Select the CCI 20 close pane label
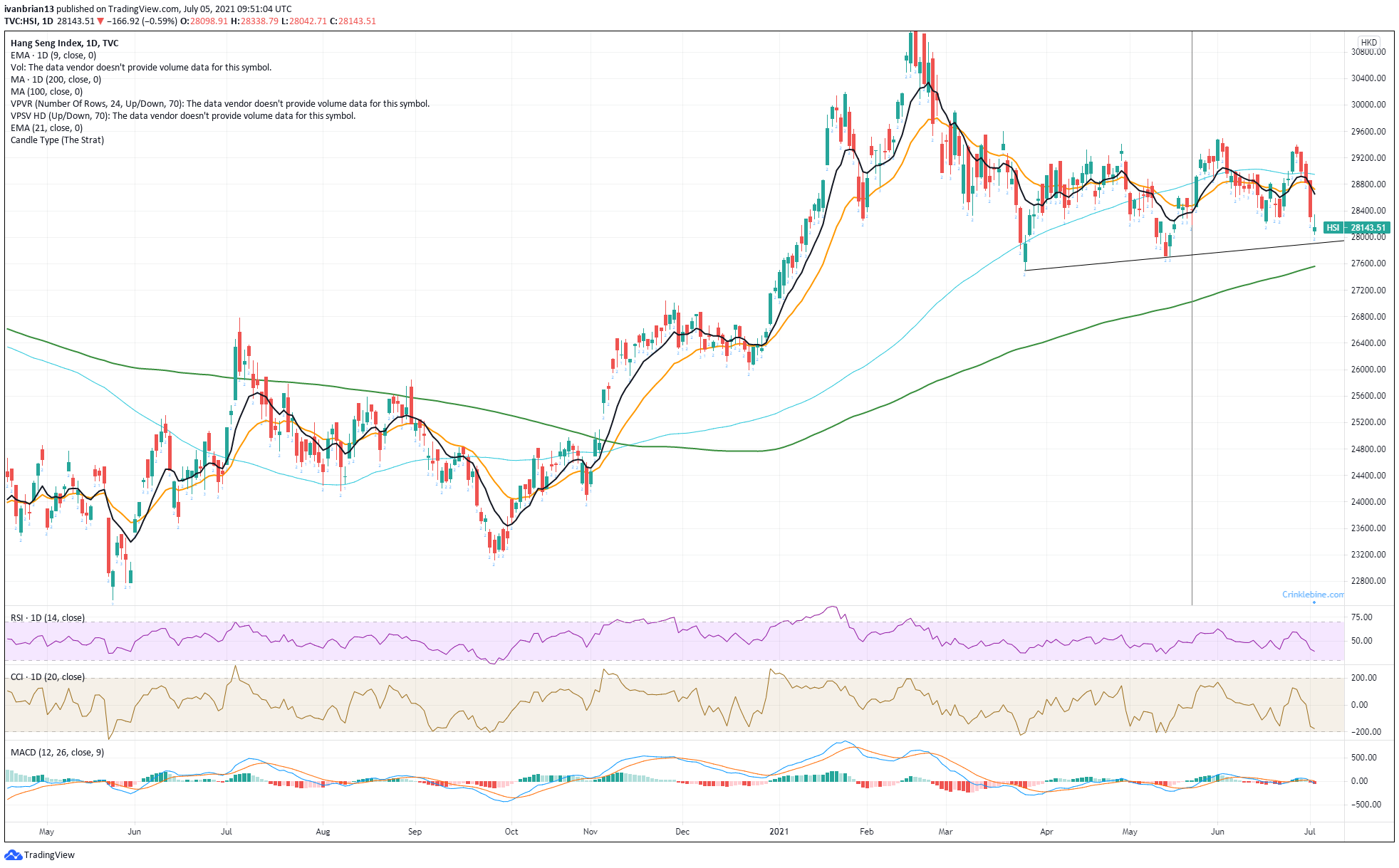The width and height of the screenshot is (1399, 868). (47, 677)
